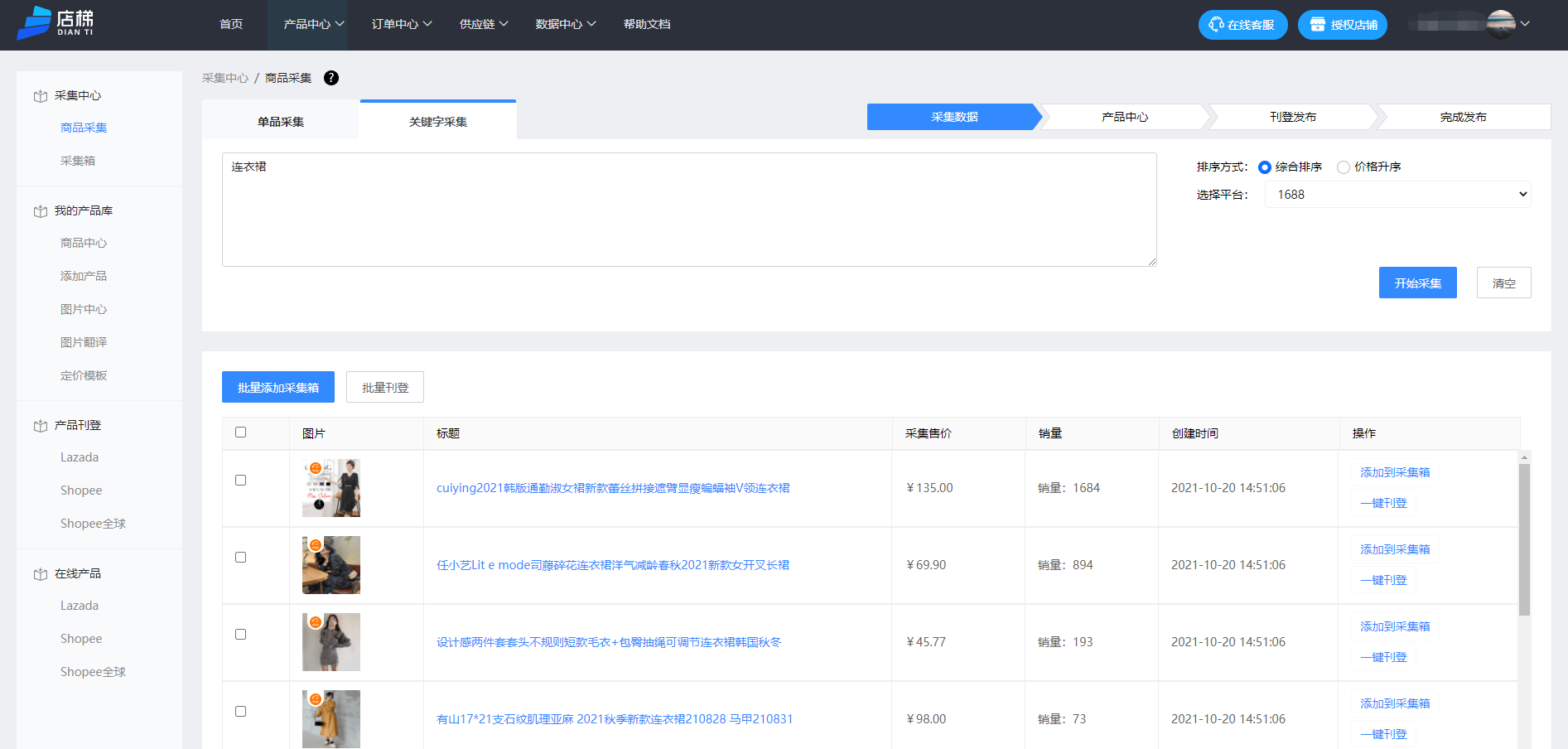Screen dimensions: 1568x749
Task: Click the 店梯 DianTi logo icon
Action: click(31, 23)
